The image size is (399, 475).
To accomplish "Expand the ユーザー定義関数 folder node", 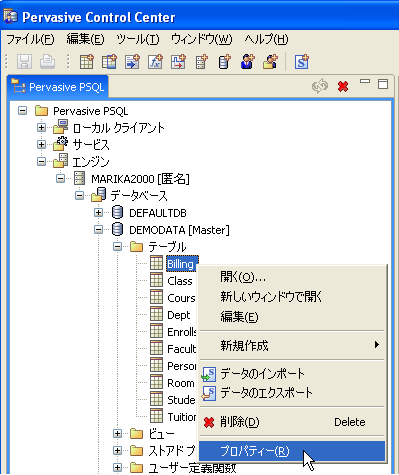I will 117,467.
